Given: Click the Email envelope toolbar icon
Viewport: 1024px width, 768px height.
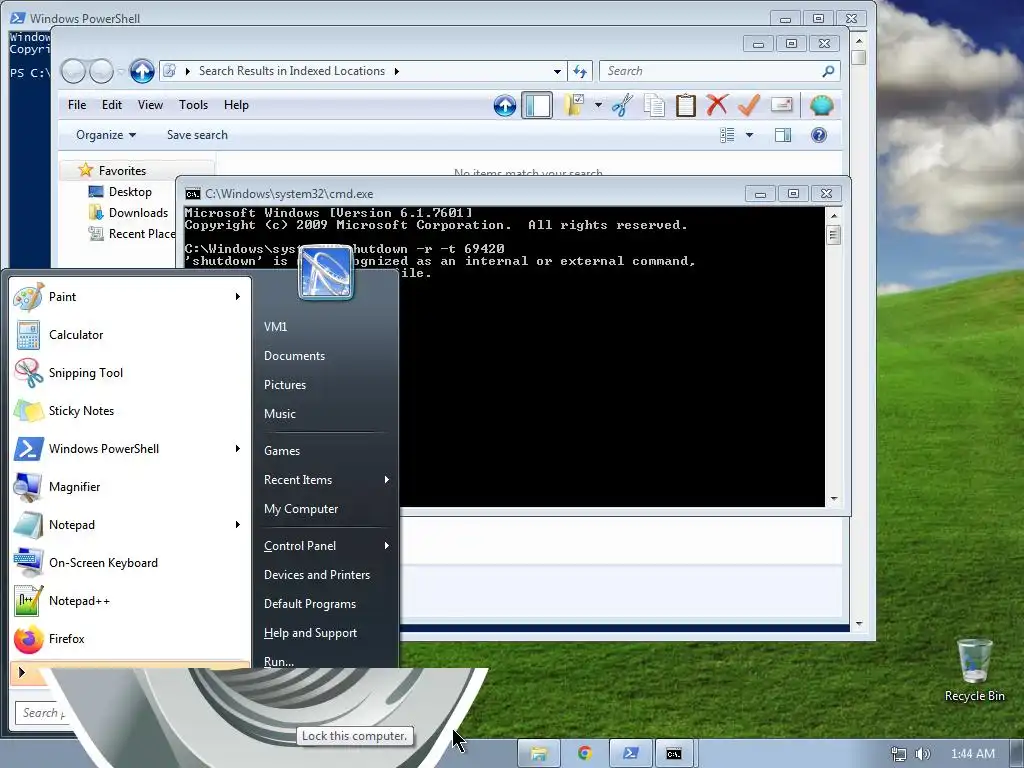Looking at the screenshot, I should click(782, 105).
